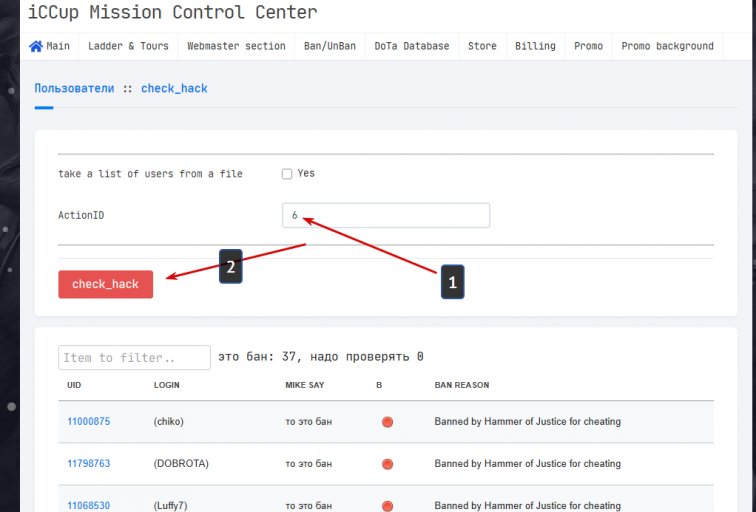Click the 'iCCup Mission Control Center' title
The height and width of the screenshot is (512, 756).
pos(173,12)
